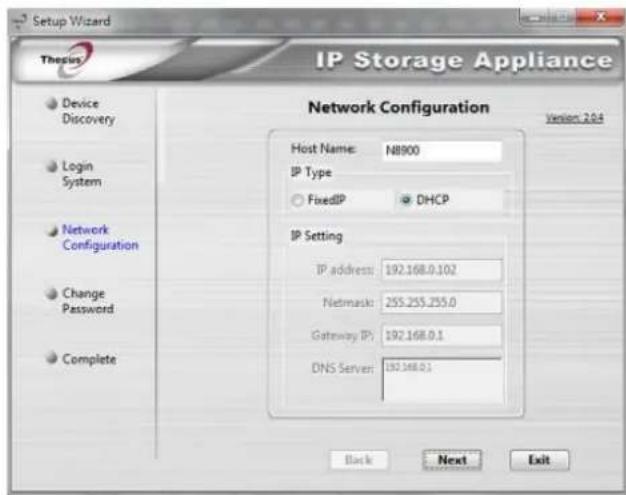Click the Login System bullet icon
This screenshot has width=626, height=495.
(x=52, y=166)
